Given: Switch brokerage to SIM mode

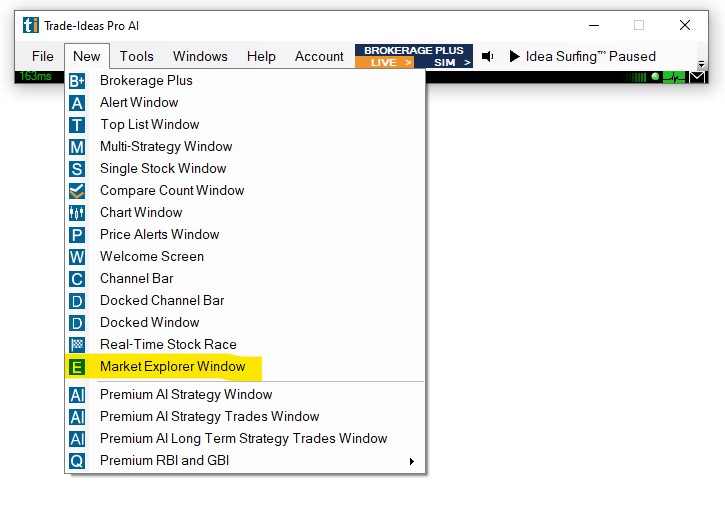Looking at the screenshot, I should point(445,62).
